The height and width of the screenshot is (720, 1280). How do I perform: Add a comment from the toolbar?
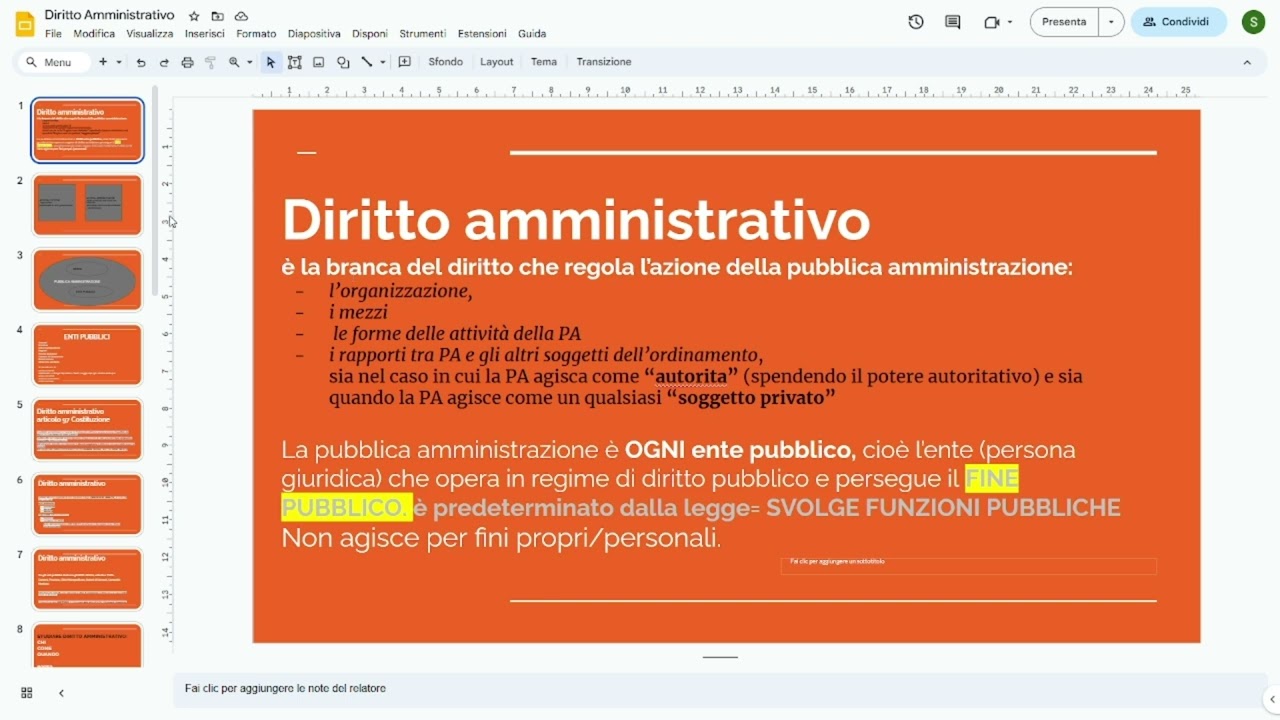coord(405,62)
